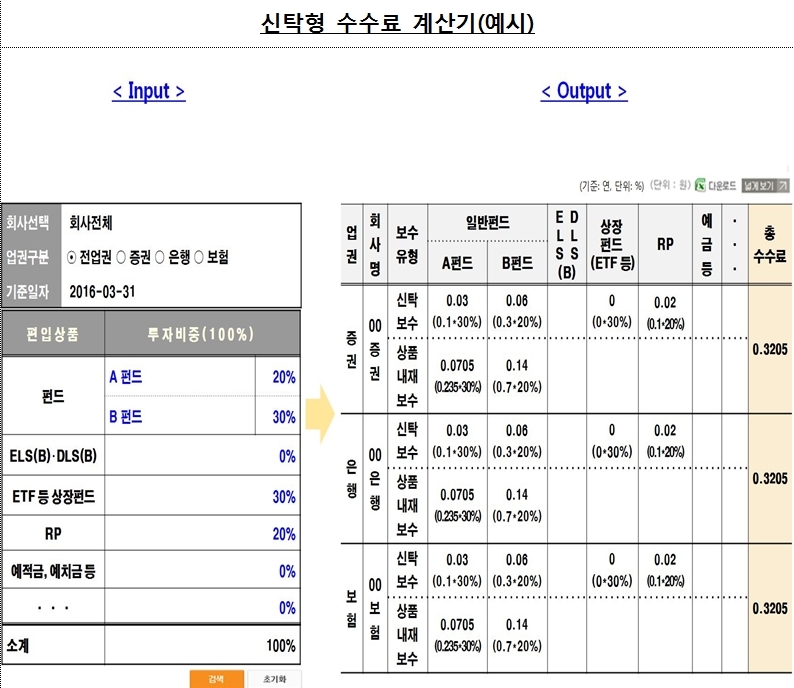Image resolution: width=794 pixels, height=688 pixels.
Task: Select the 전업권 radio button
Action: tap(72, 257)
